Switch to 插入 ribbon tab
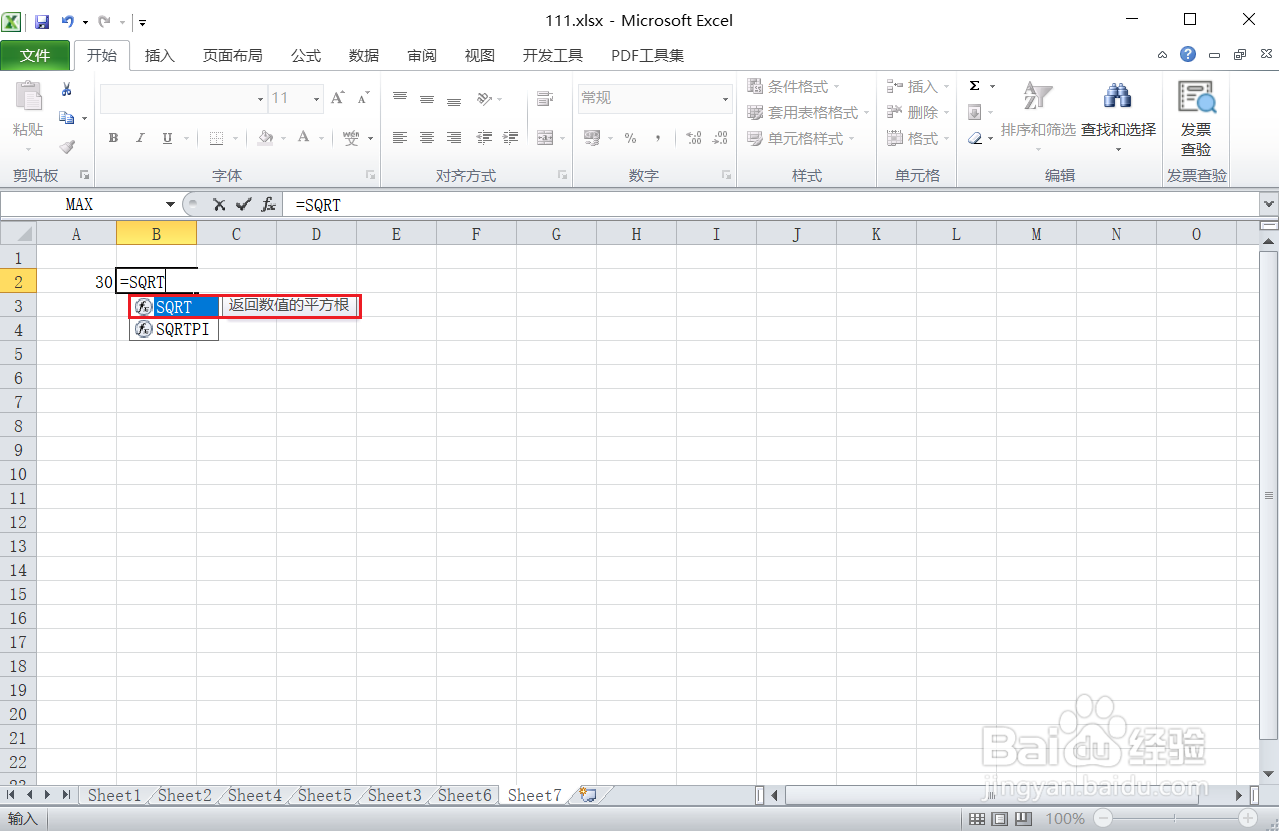1279x831 pixels. [160, 55]
